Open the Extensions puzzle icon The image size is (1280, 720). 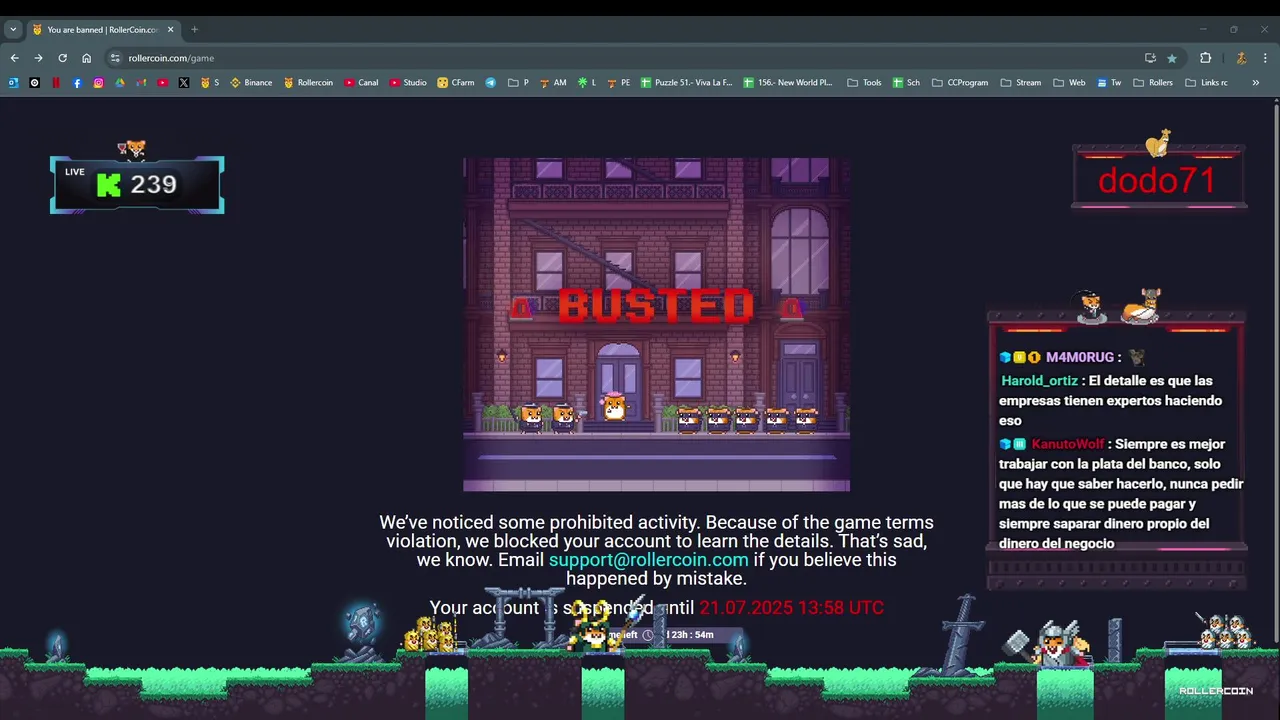1205,58
